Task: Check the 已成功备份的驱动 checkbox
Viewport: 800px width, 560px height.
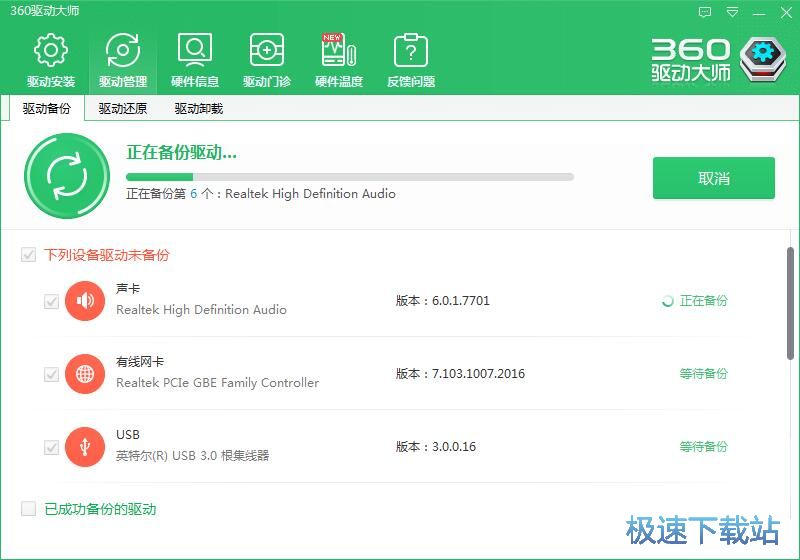Action: pyautogui.click(x=29, y=508)
